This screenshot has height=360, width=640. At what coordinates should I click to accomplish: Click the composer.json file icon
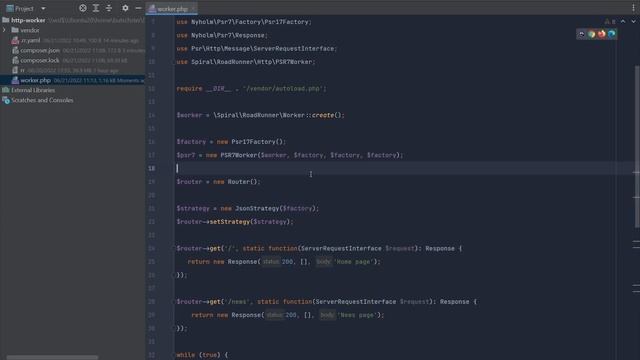15,50
